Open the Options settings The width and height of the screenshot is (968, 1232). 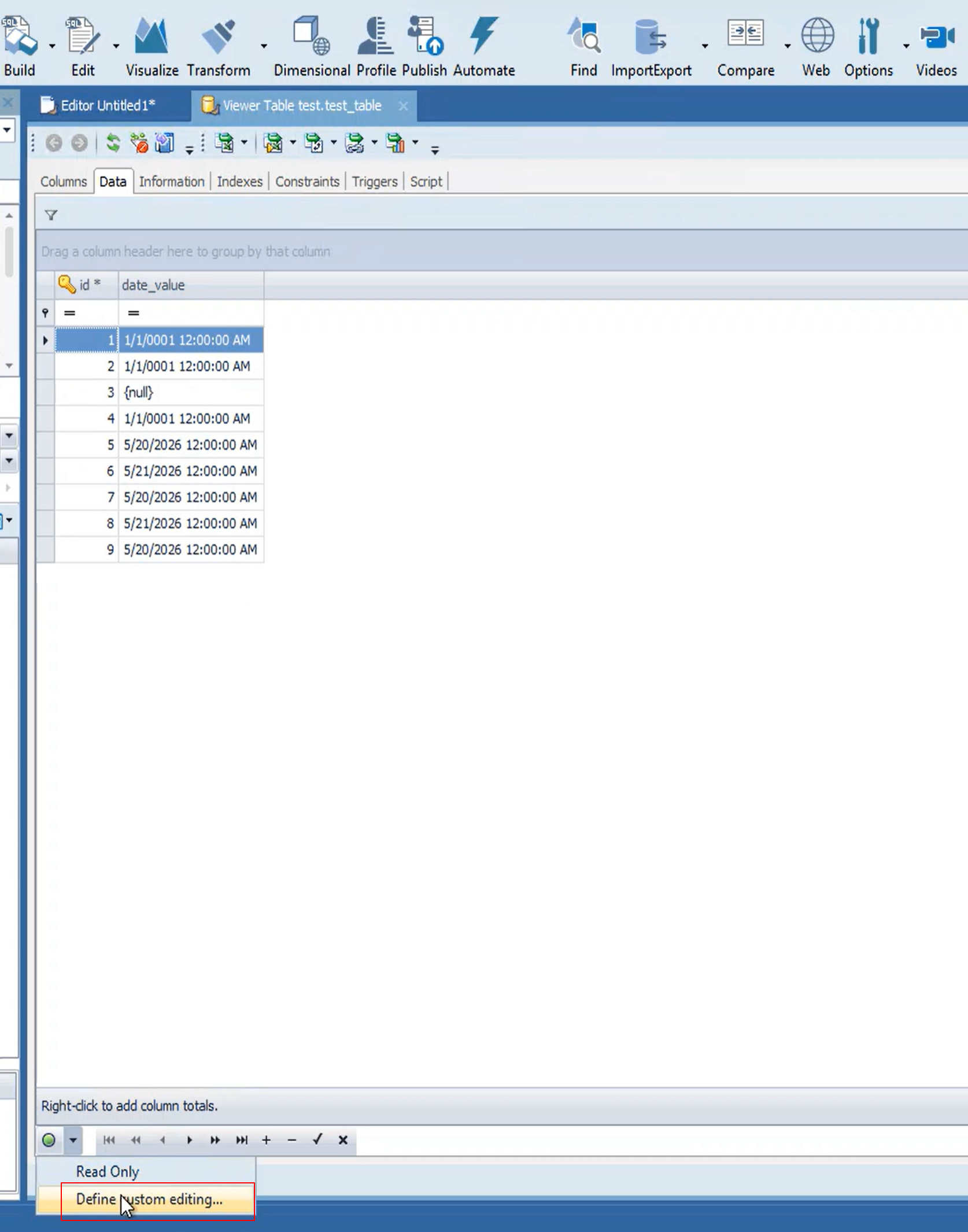tap(868, 46)
